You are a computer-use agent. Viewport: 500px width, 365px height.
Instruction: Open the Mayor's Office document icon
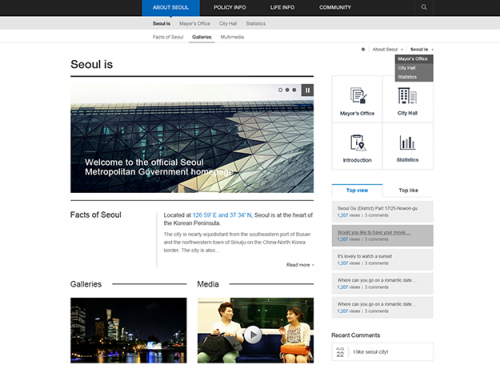tap(358, 95)
